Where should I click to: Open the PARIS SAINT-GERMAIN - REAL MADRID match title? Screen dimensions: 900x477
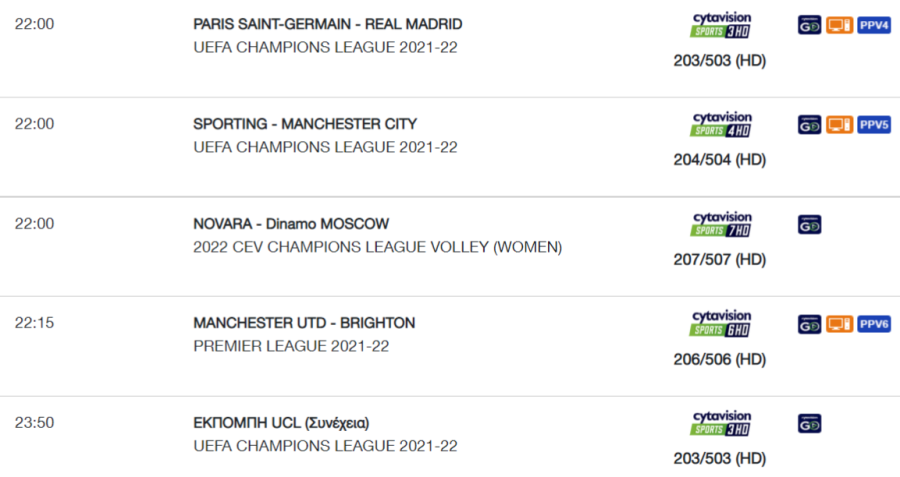[x=328, y=24]
